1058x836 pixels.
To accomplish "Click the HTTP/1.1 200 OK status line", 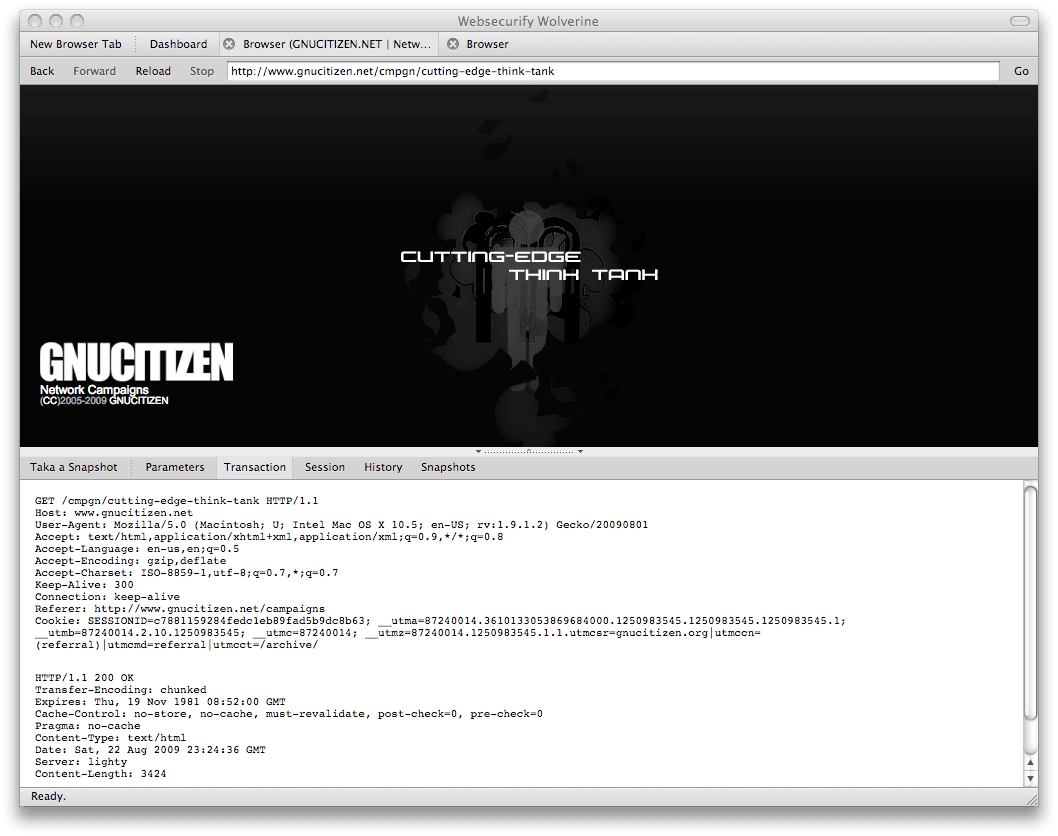I will pos(84,677).
